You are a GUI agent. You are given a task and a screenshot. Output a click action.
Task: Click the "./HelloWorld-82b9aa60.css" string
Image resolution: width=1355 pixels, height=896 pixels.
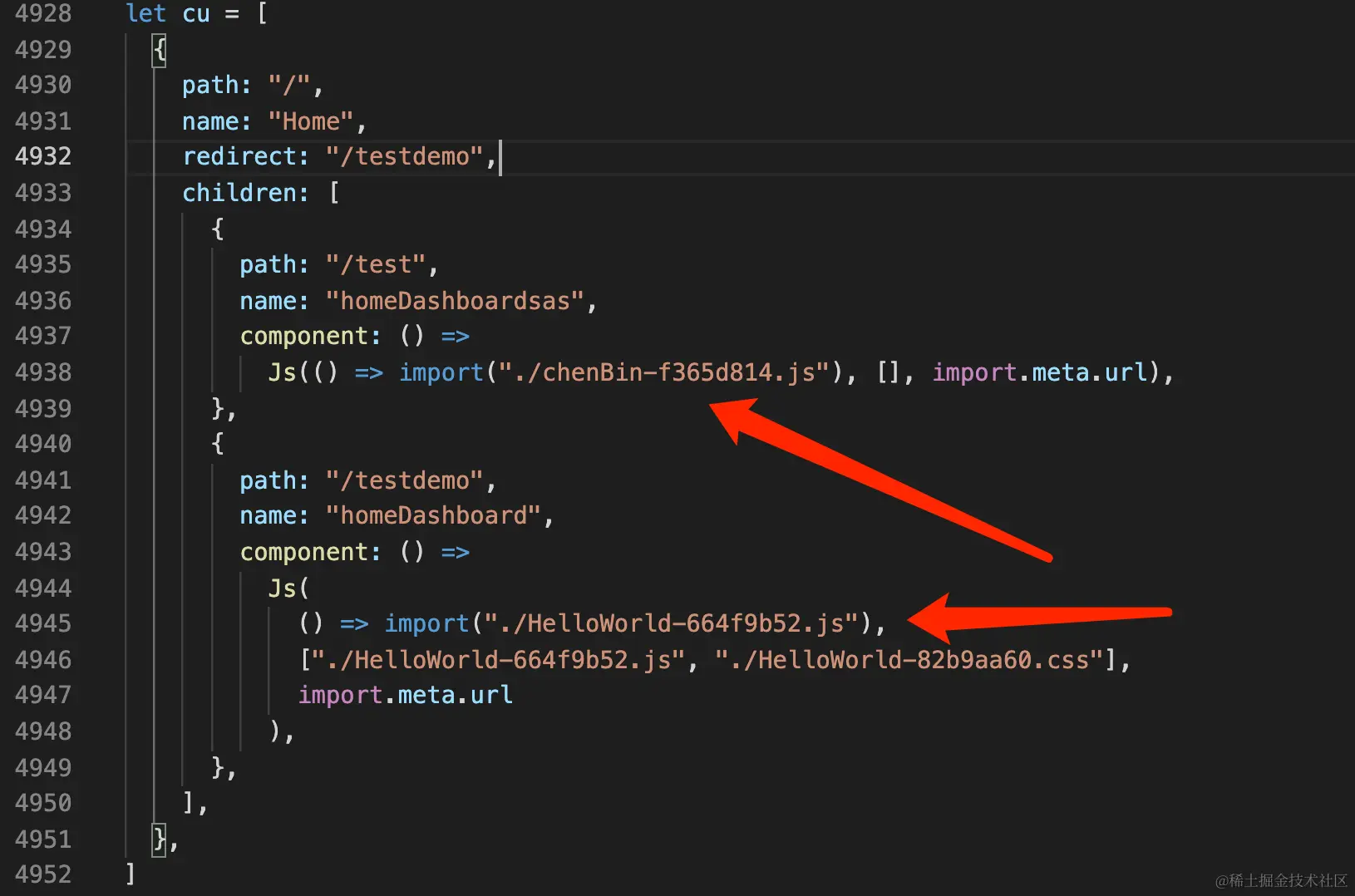tap(909, 660)
